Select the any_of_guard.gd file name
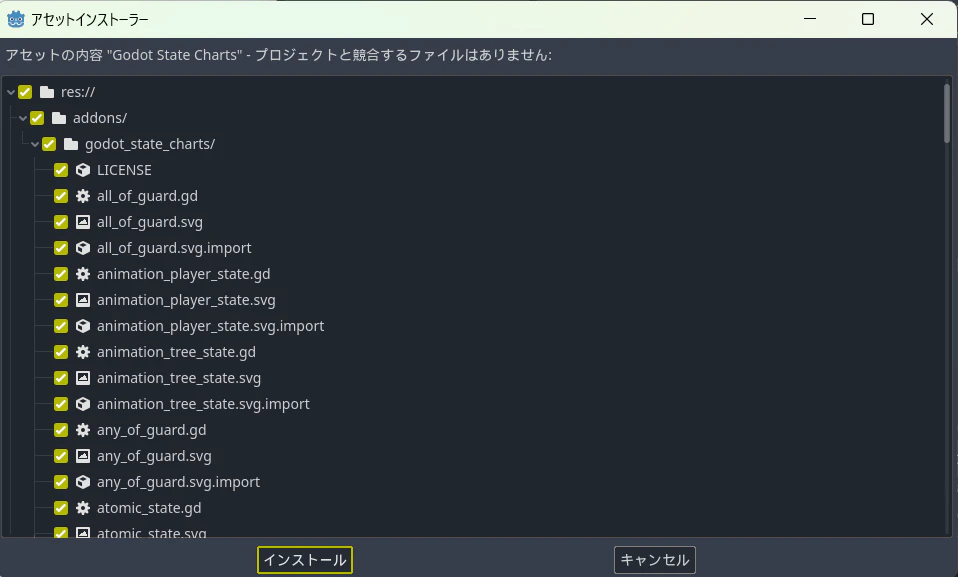Screen dimensions: 958x577 152,430
